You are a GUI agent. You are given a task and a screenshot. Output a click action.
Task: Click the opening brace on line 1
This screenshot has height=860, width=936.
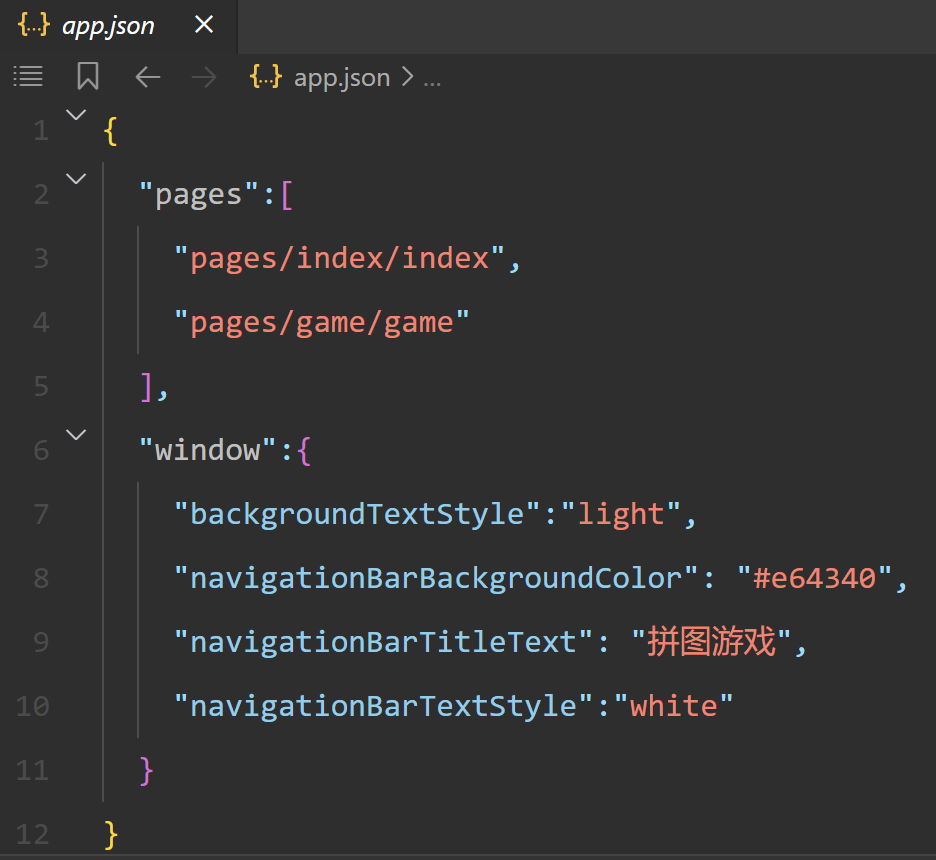110,131
